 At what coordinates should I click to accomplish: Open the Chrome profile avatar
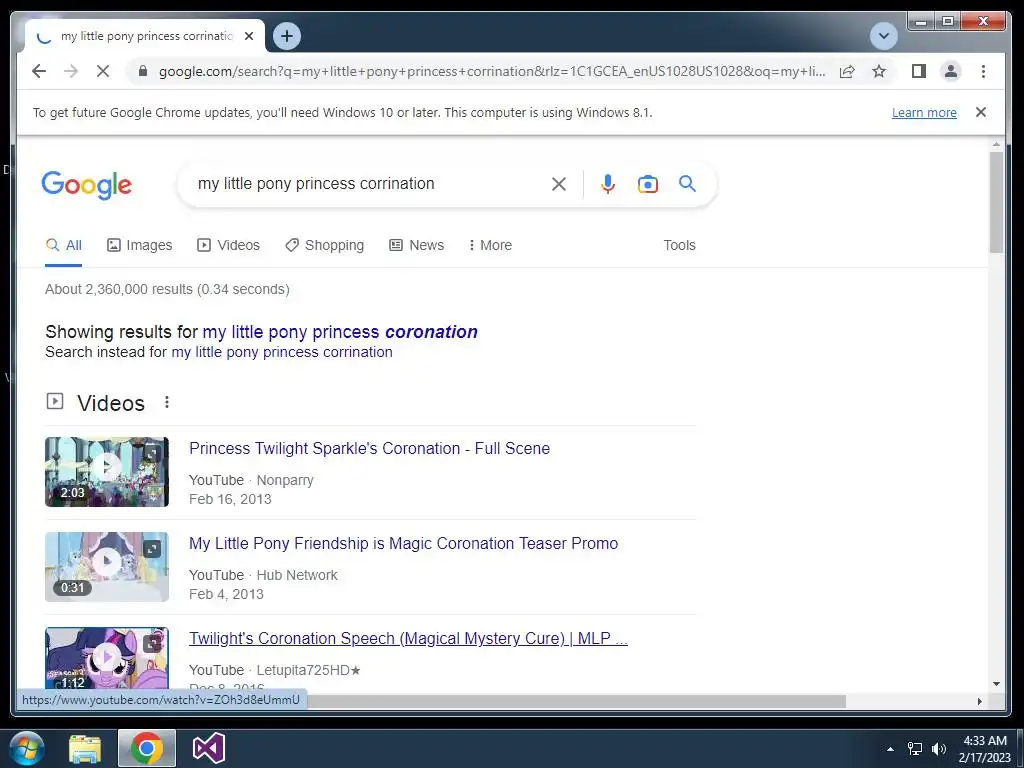click(x=951, y=71)
